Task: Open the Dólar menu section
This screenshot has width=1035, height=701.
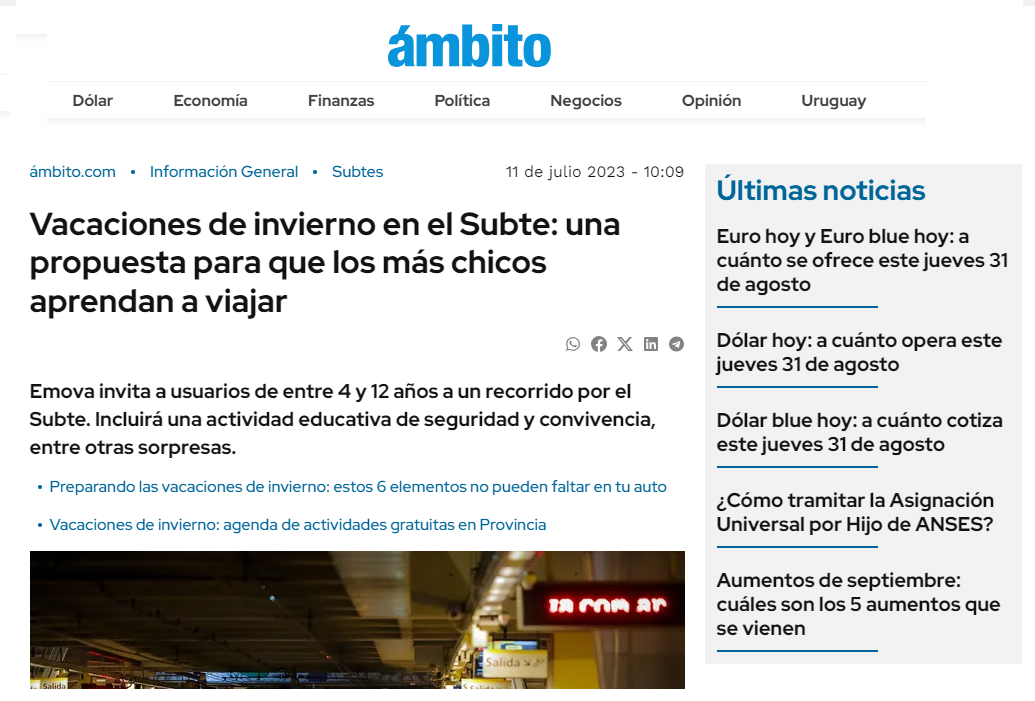Action: point(93,101)
